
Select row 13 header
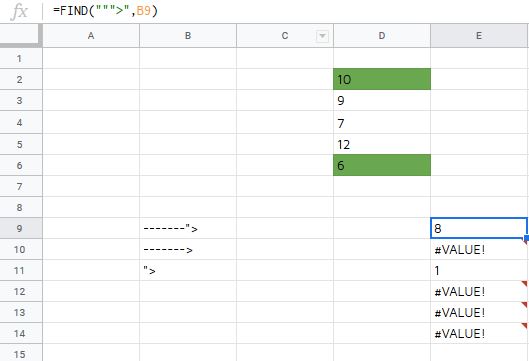[x=20, y=312]
